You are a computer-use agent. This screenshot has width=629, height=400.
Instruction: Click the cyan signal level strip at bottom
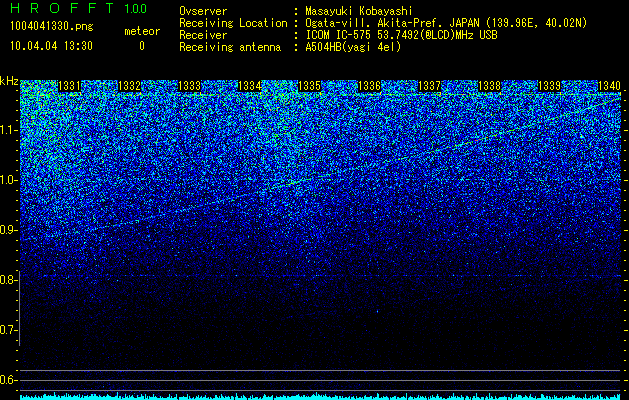[321, 396]
